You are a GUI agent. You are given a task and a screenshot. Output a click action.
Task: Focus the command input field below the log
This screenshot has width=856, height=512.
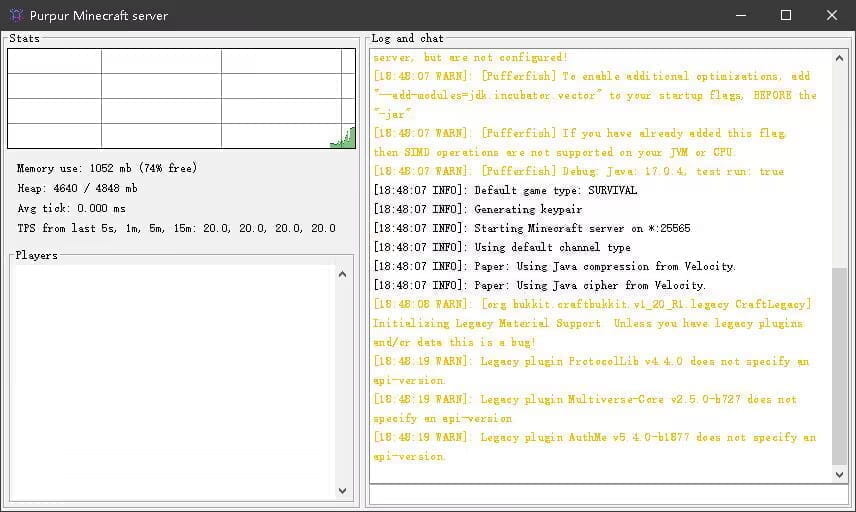(x=608, y=493)
